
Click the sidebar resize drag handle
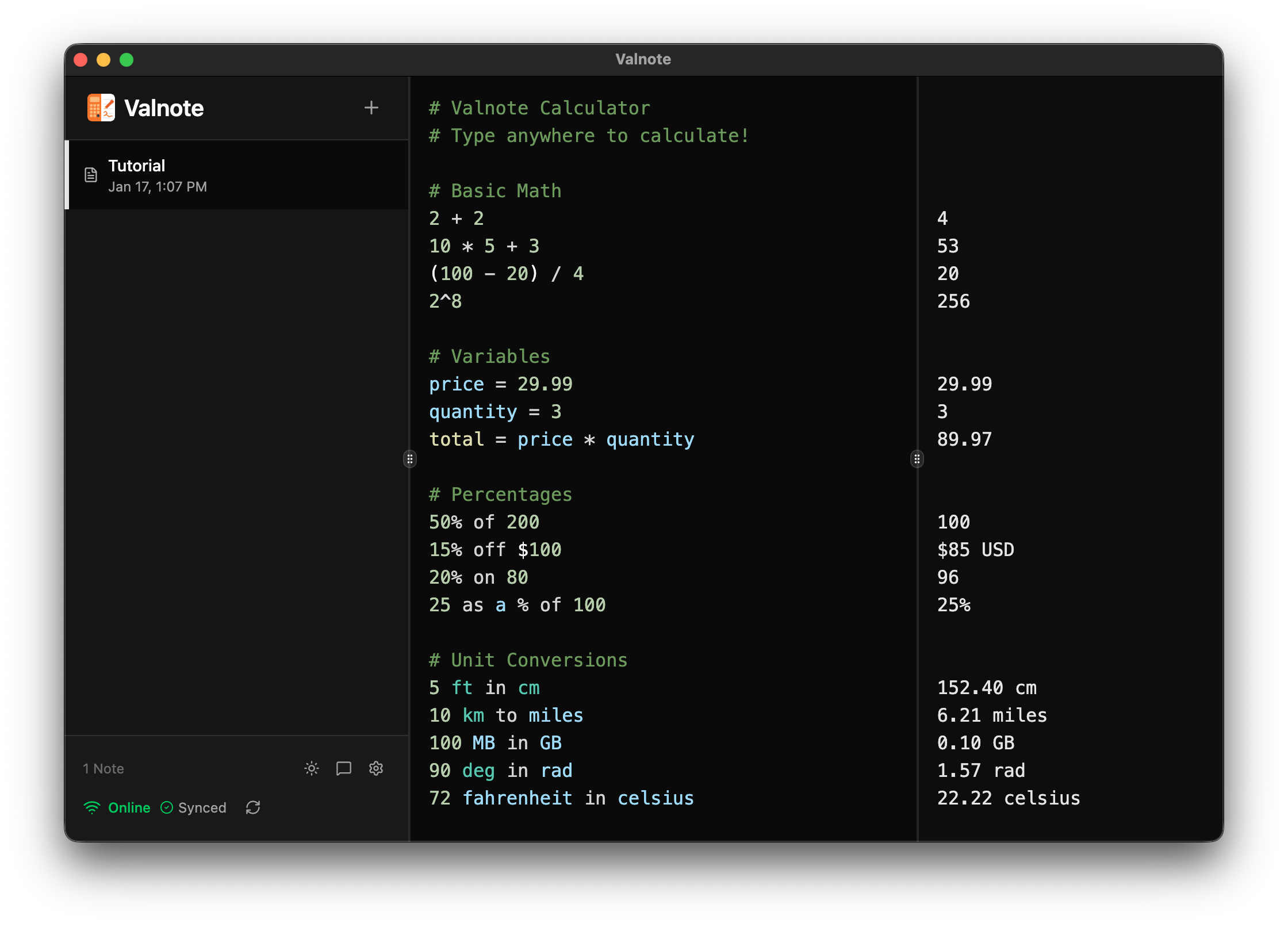pos(409,459)
